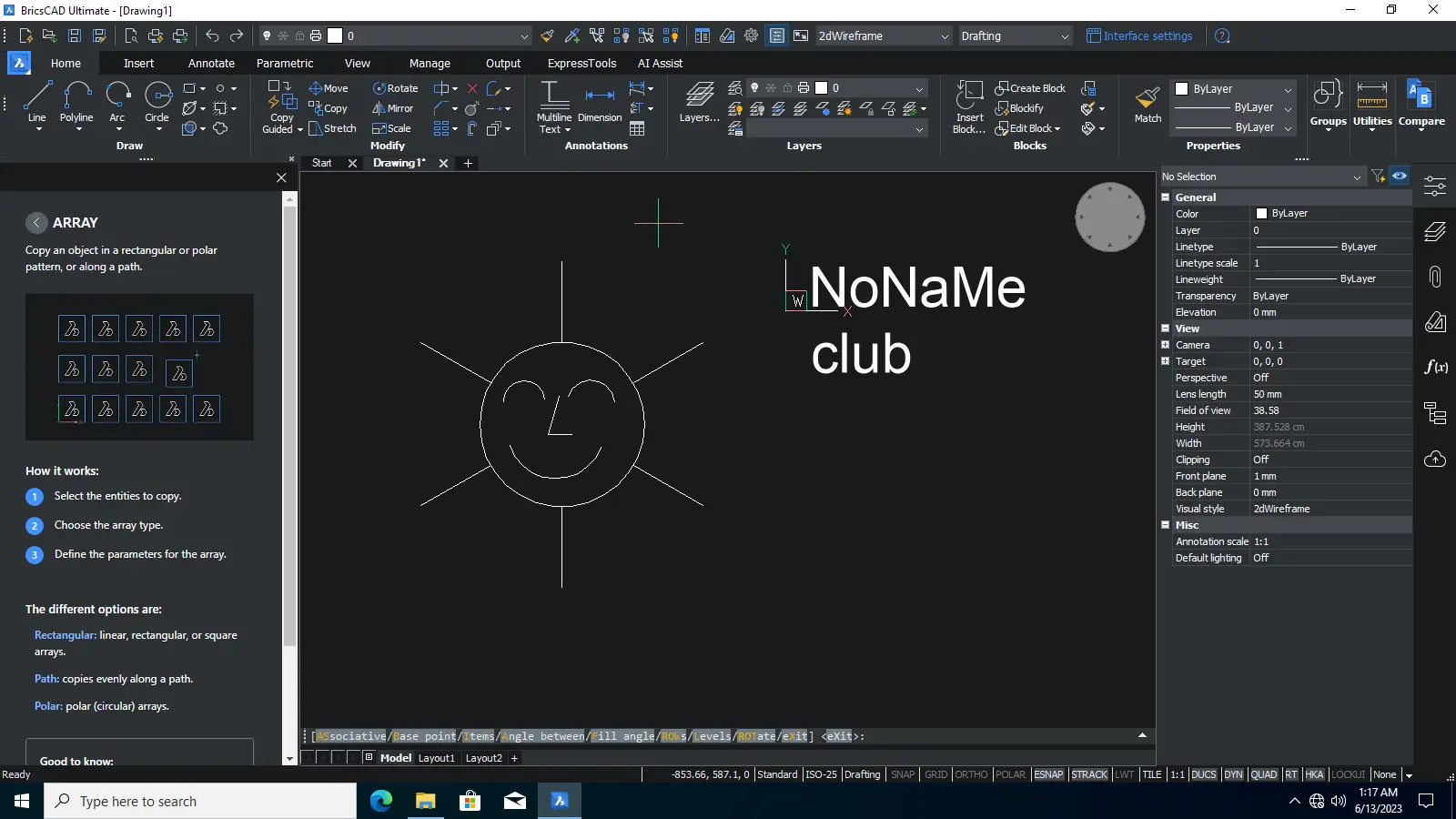Switch to the Annotate ribbon tab
The image size is (1456, 819).
click(x=211, y=64)
